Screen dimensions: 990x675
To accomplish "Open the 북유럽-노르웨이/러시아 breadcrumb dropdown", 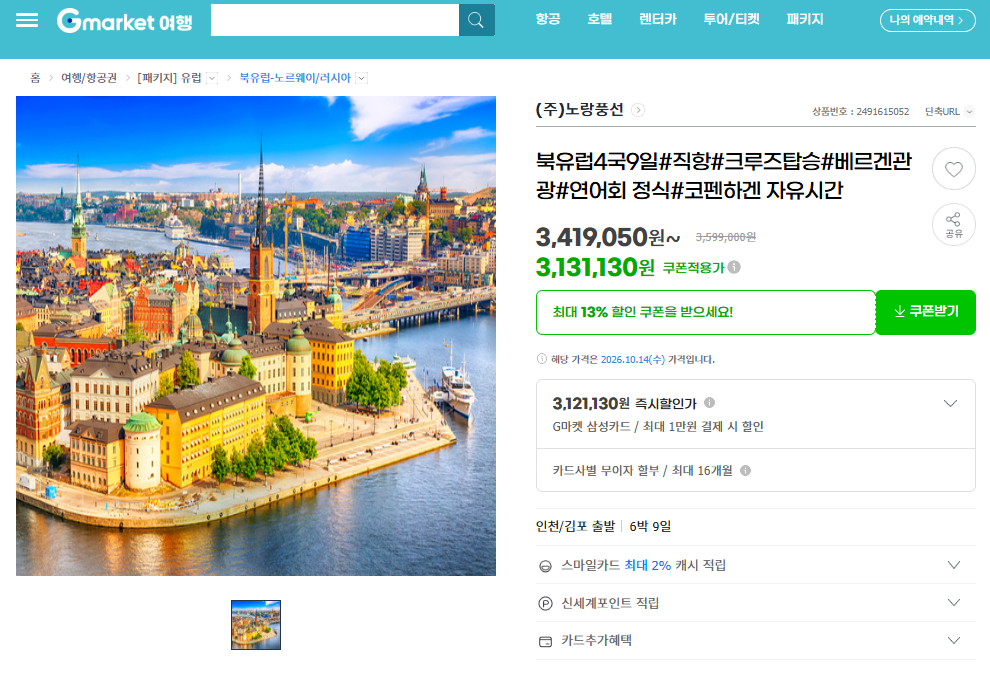I will coord(361,78).
